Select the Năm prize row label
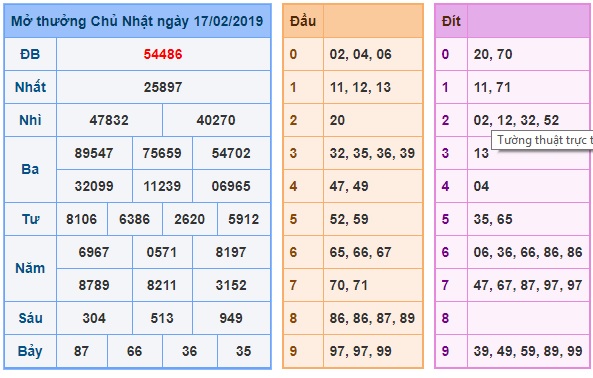The width and height of the screenshot is (593, 378). tap(30, 268)
